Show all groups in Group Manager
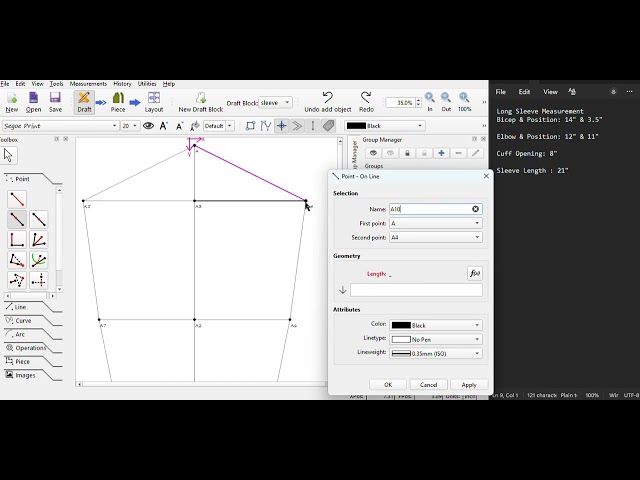Viewport: 640px width, 480px height. [373, 153]
